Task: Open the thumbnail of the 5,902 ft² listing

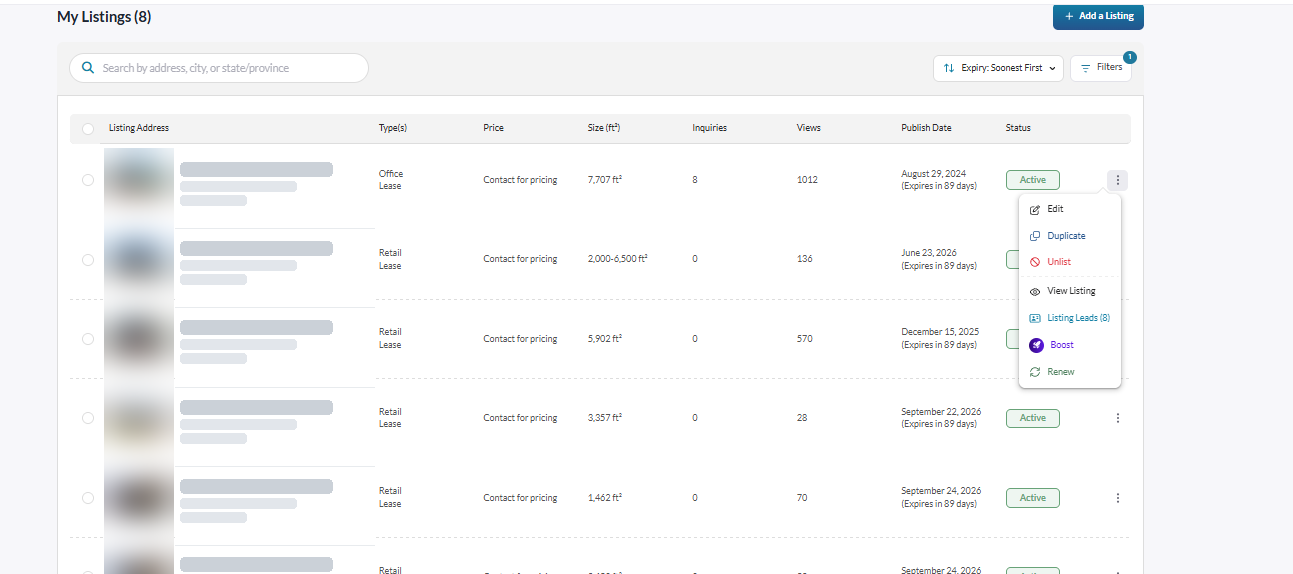Action: [x=139, y=339]
